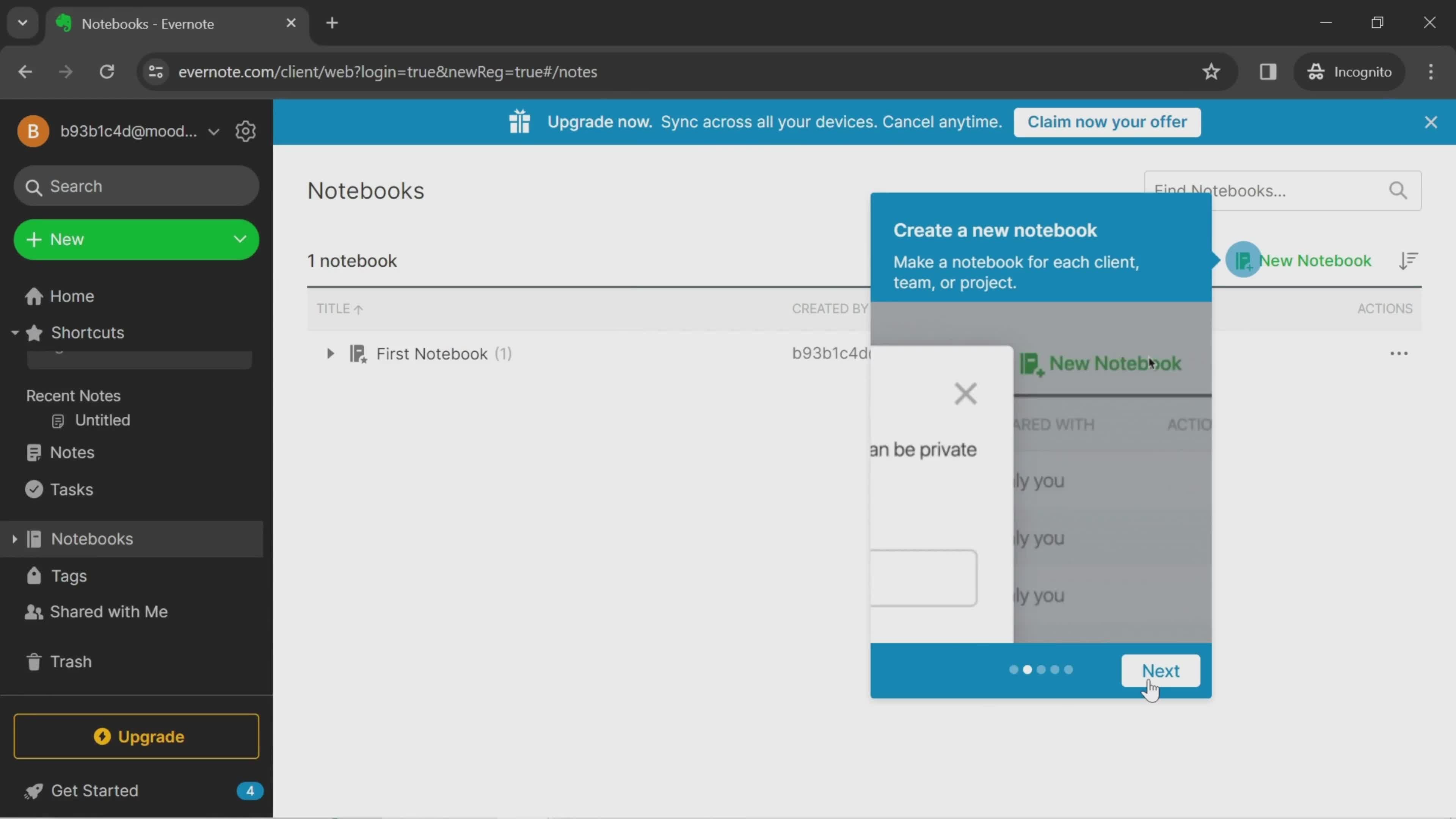Click the Claim now your offer link
1456x819 pixels.
point(1107,121)
